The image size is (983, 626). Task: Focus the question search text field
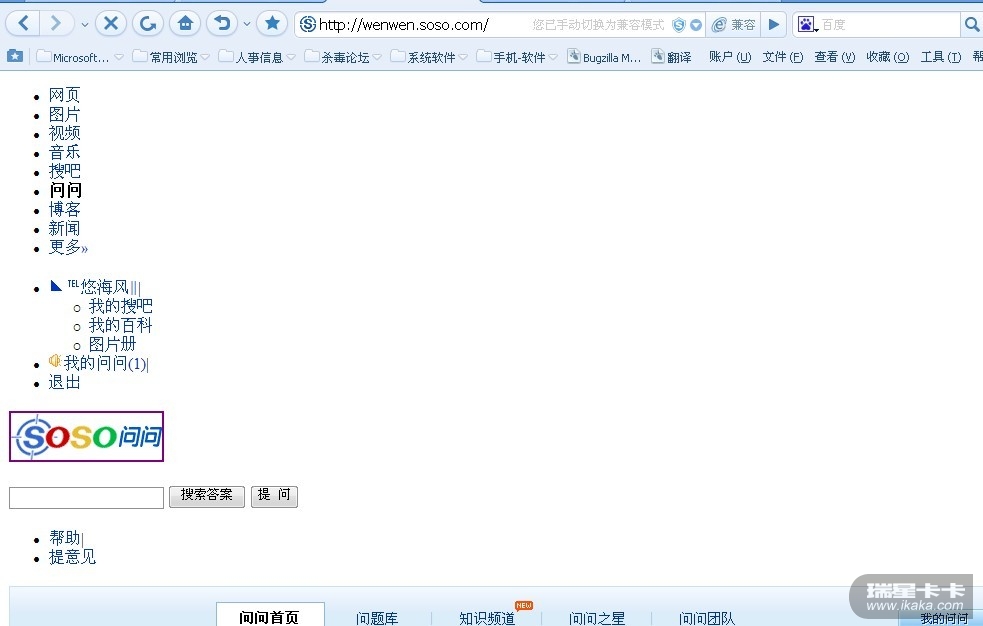[x=87, y=498]
